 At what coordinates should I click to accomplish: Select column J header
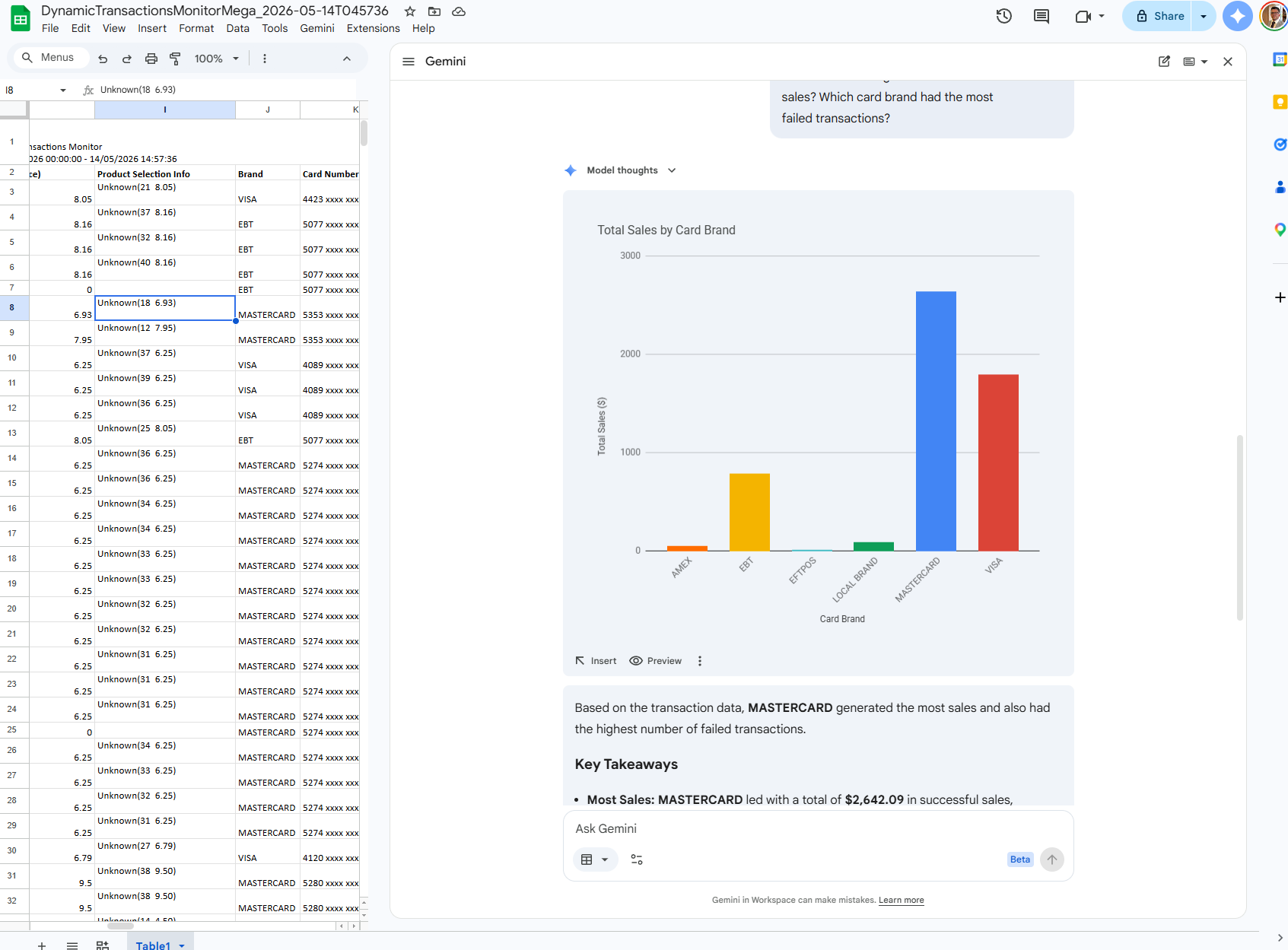point(268,110)
